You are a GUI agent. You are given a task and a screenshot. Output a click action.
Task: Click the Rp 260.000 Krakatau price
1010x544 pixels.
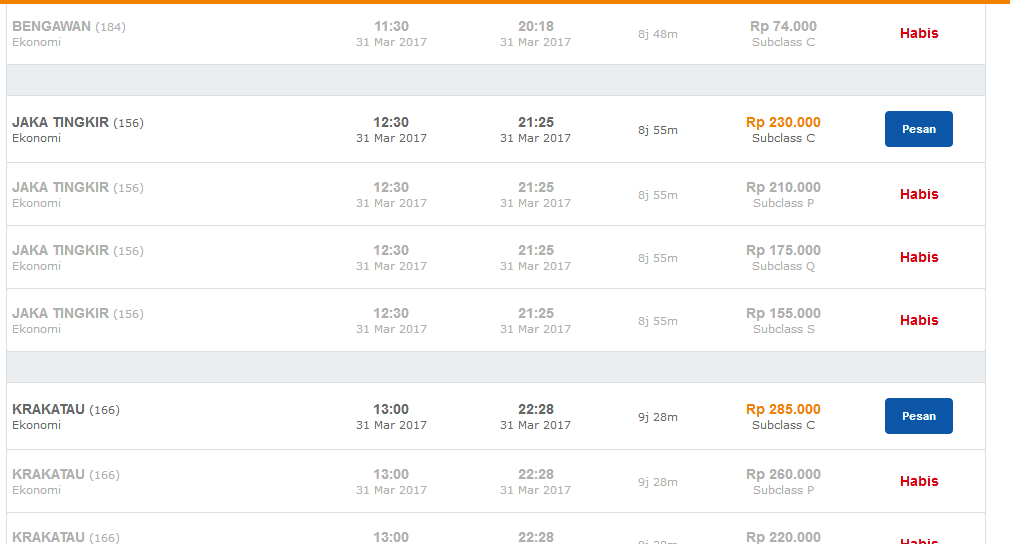783,474
